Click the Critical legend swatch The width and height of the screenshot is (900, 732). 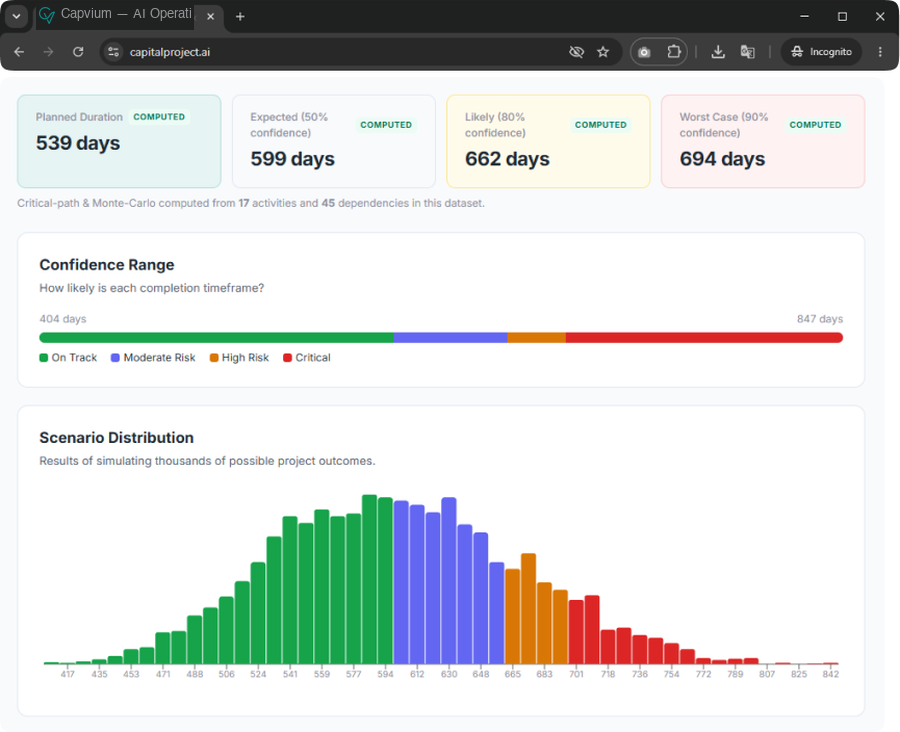tap(288, 358)
